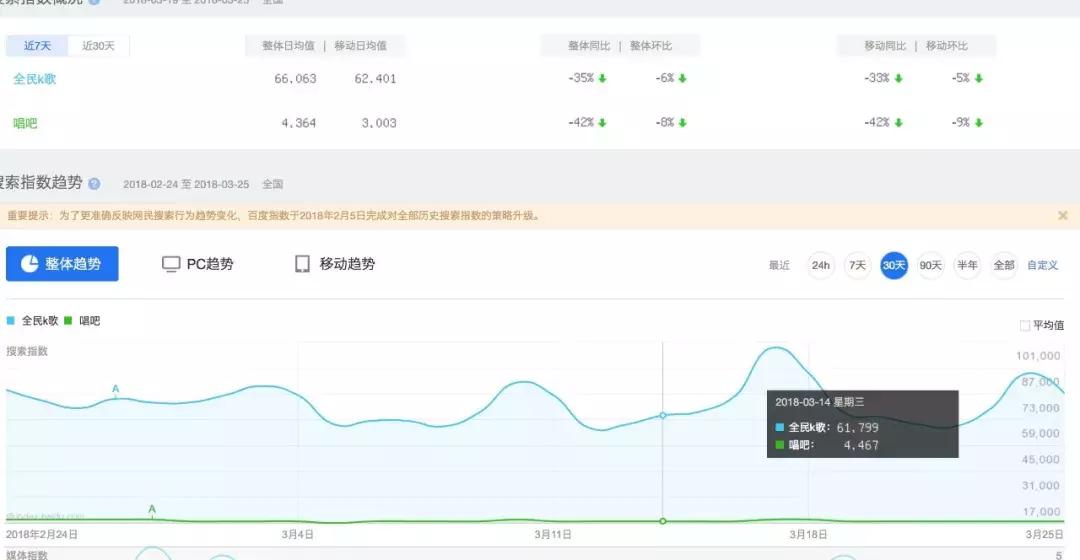Switch to PC趋势 view
The width and height of the screenshot is (1080, 560).
[198, 264]
